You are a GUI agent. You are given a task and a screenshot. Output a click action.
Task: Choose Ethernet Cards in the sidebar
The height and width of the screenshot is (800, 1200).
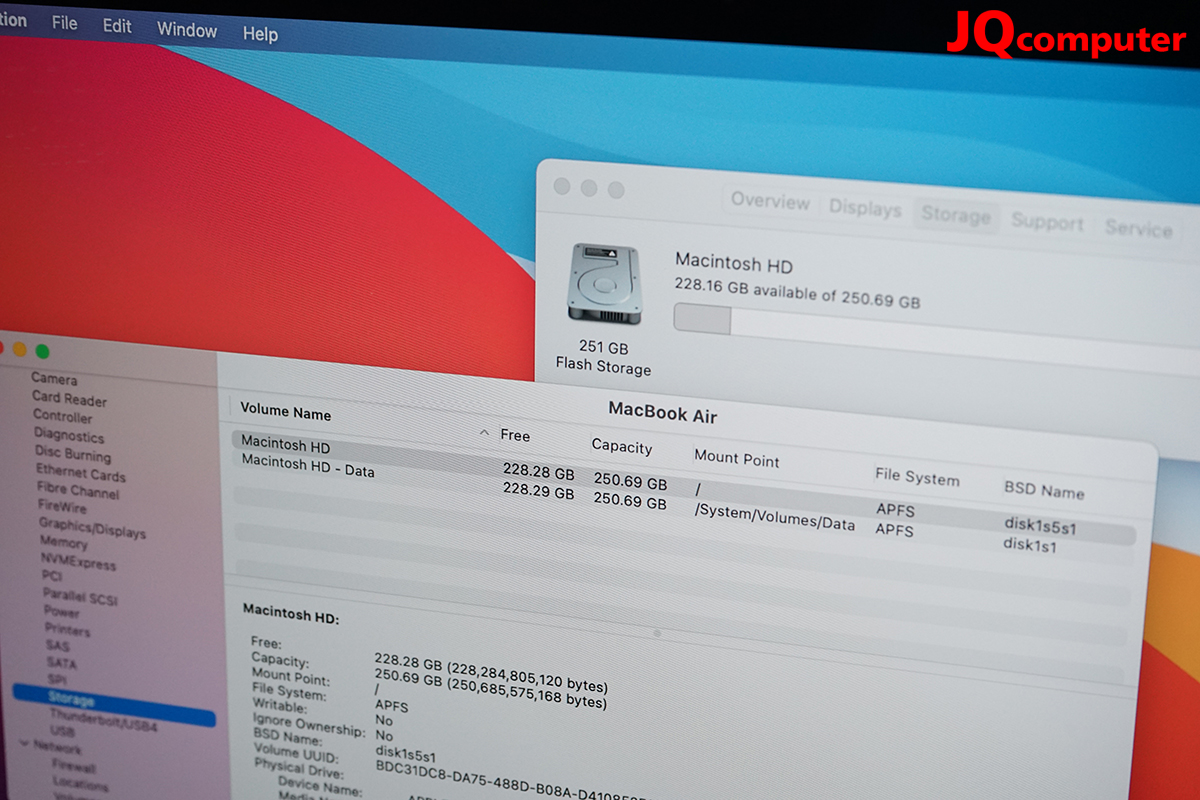81,473
